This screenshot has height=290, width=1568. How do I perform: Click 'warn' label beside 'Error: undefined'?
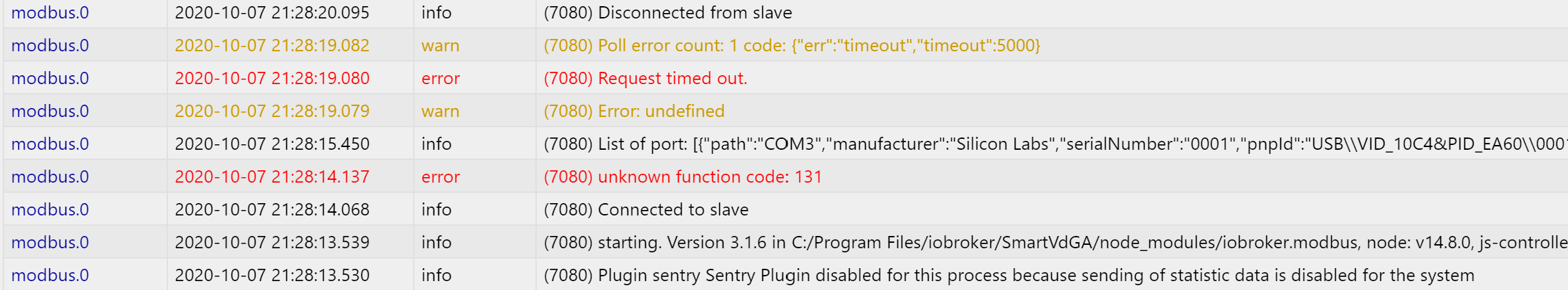tap(440, 111)
